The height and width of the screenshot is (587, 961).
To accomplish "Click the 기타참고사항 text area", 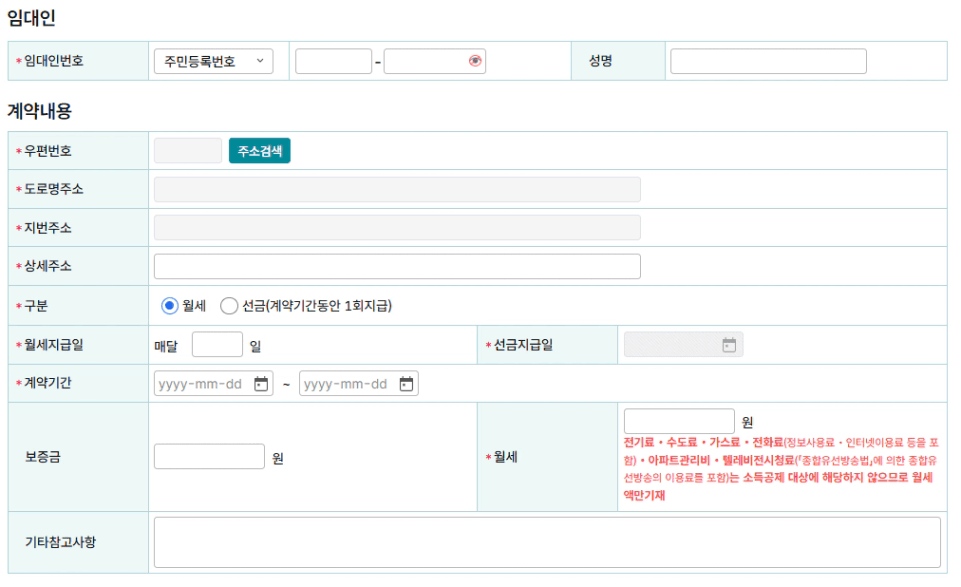I will tap(547, 542).
